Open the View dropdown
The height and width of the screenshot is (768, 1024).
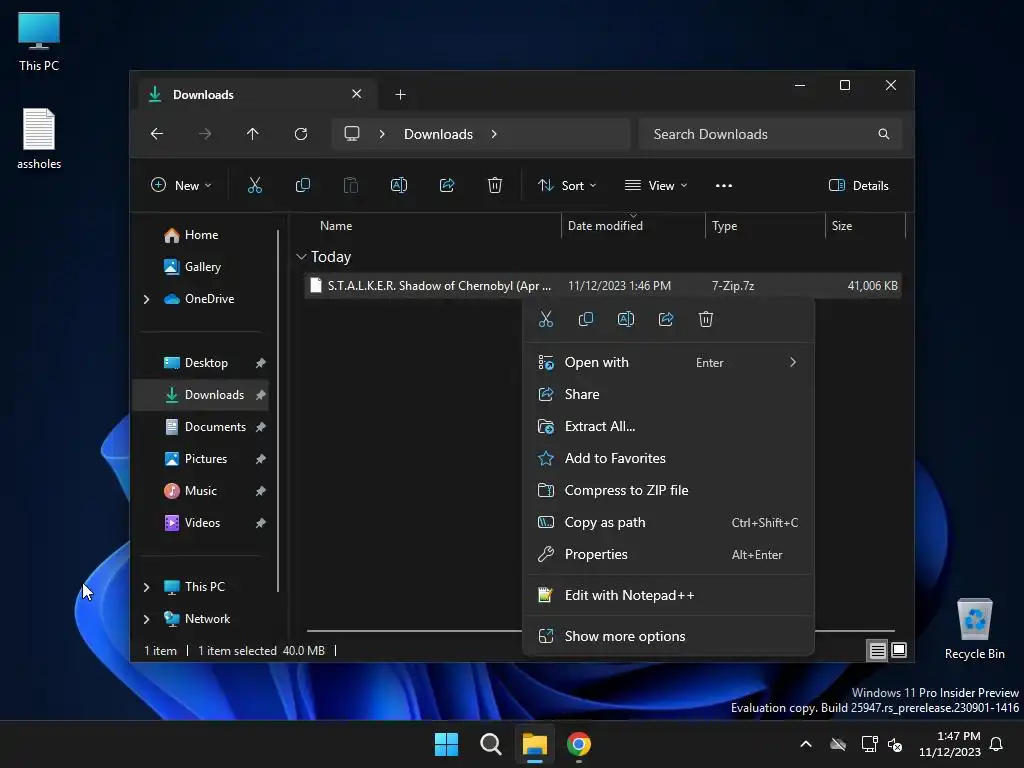tap(656, 185)
